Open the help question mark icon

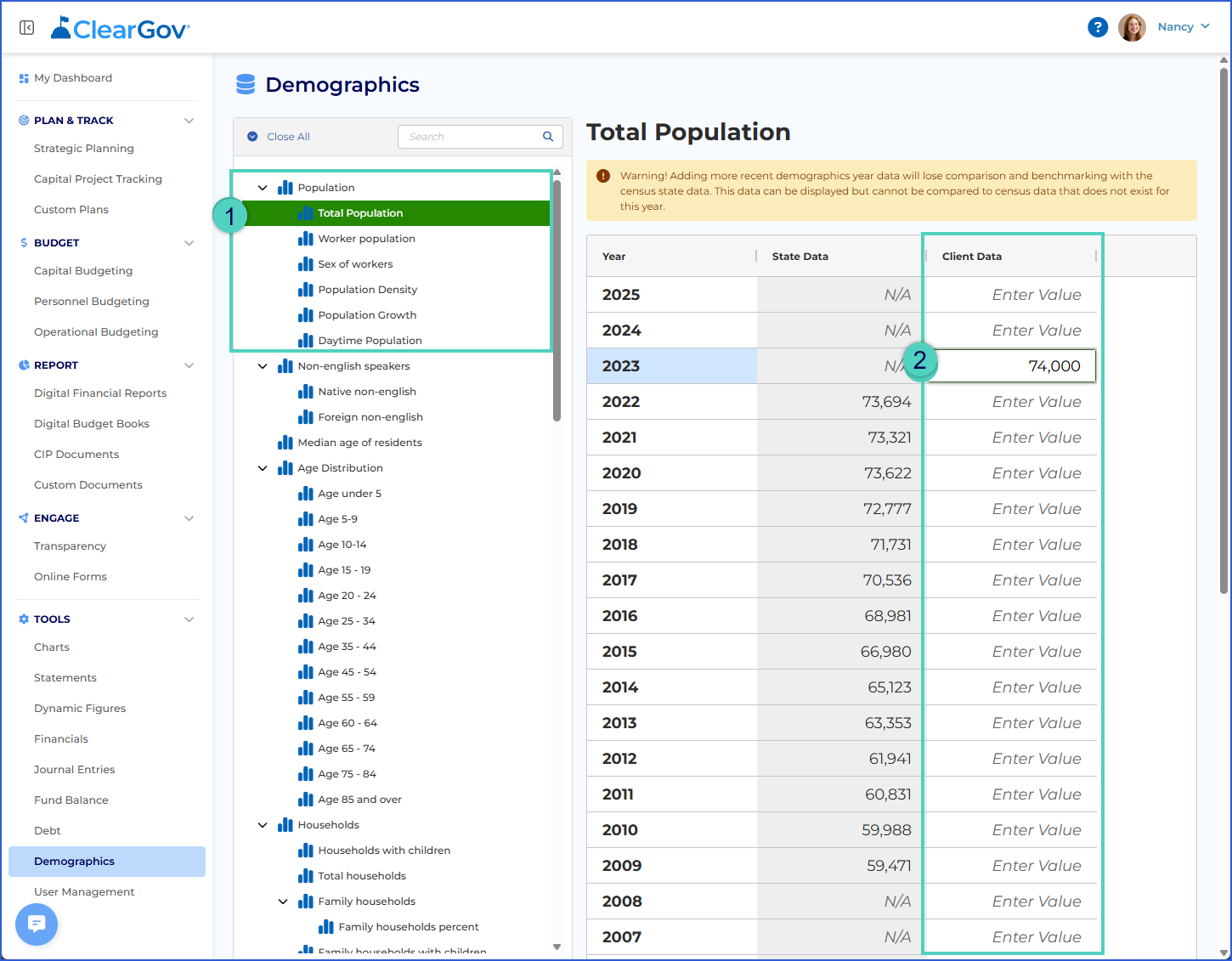pos(1098,27)
